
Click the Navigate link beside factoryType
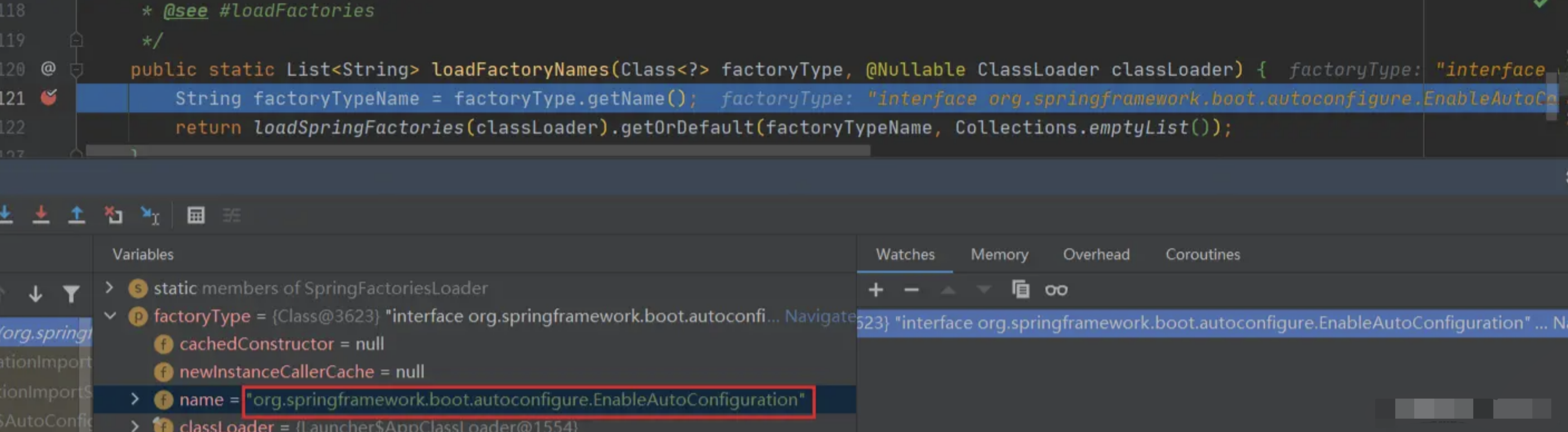coord(820,316)
